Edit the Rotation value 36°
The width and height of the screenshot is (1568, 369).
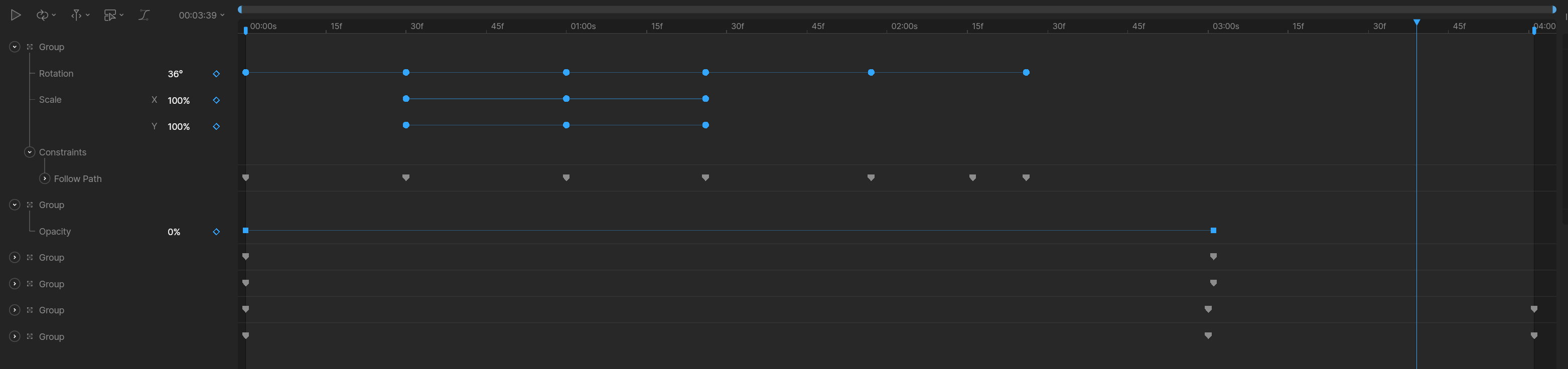coord(175,74)
